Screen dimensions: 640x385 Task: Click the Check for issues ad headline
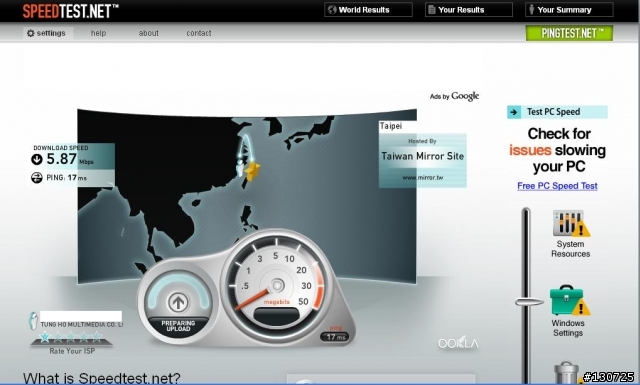click(x=558, y=150)
